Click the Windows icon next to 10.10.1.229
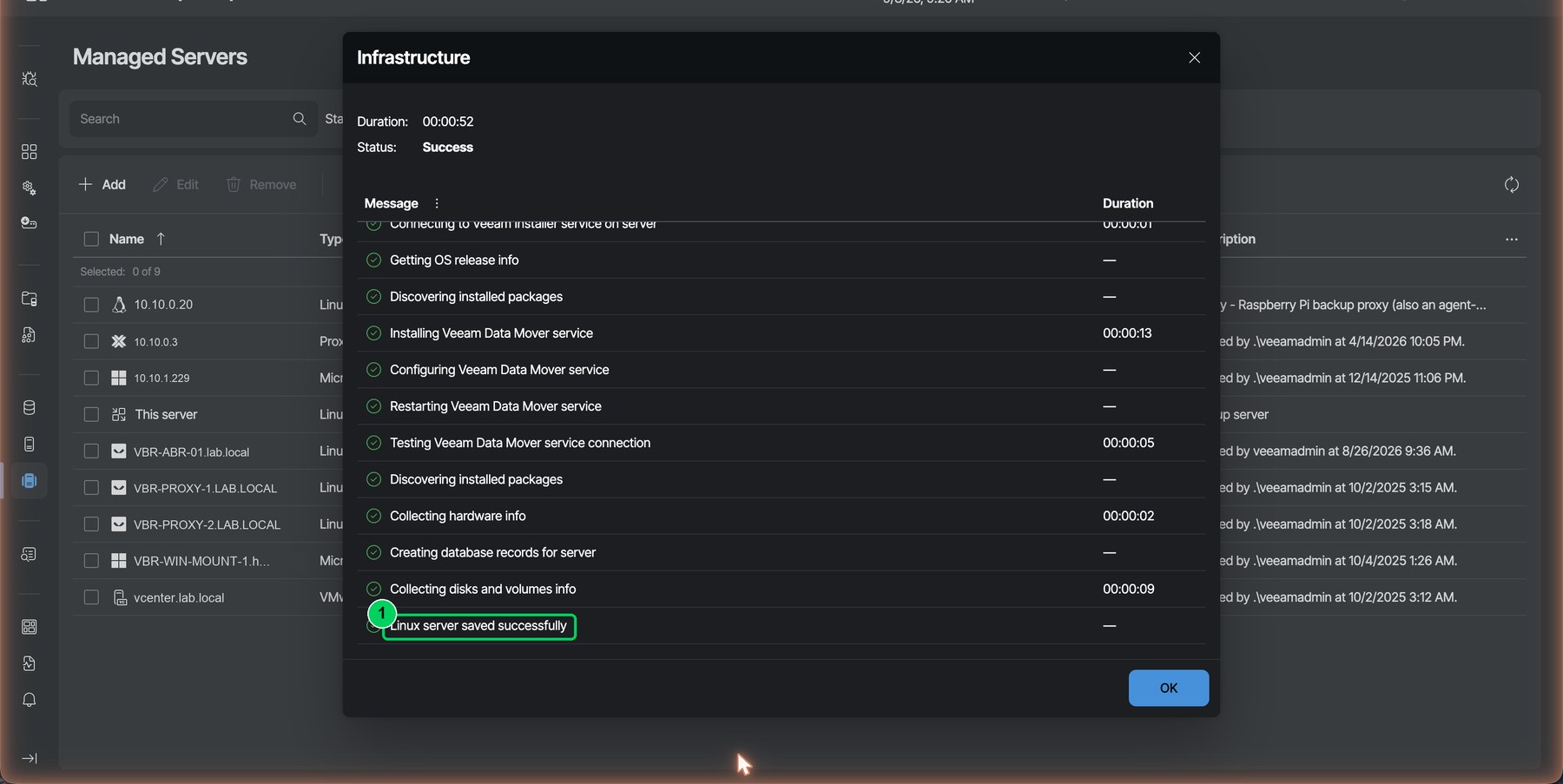This screenshot has width=1563, height=784. (119, 378)
